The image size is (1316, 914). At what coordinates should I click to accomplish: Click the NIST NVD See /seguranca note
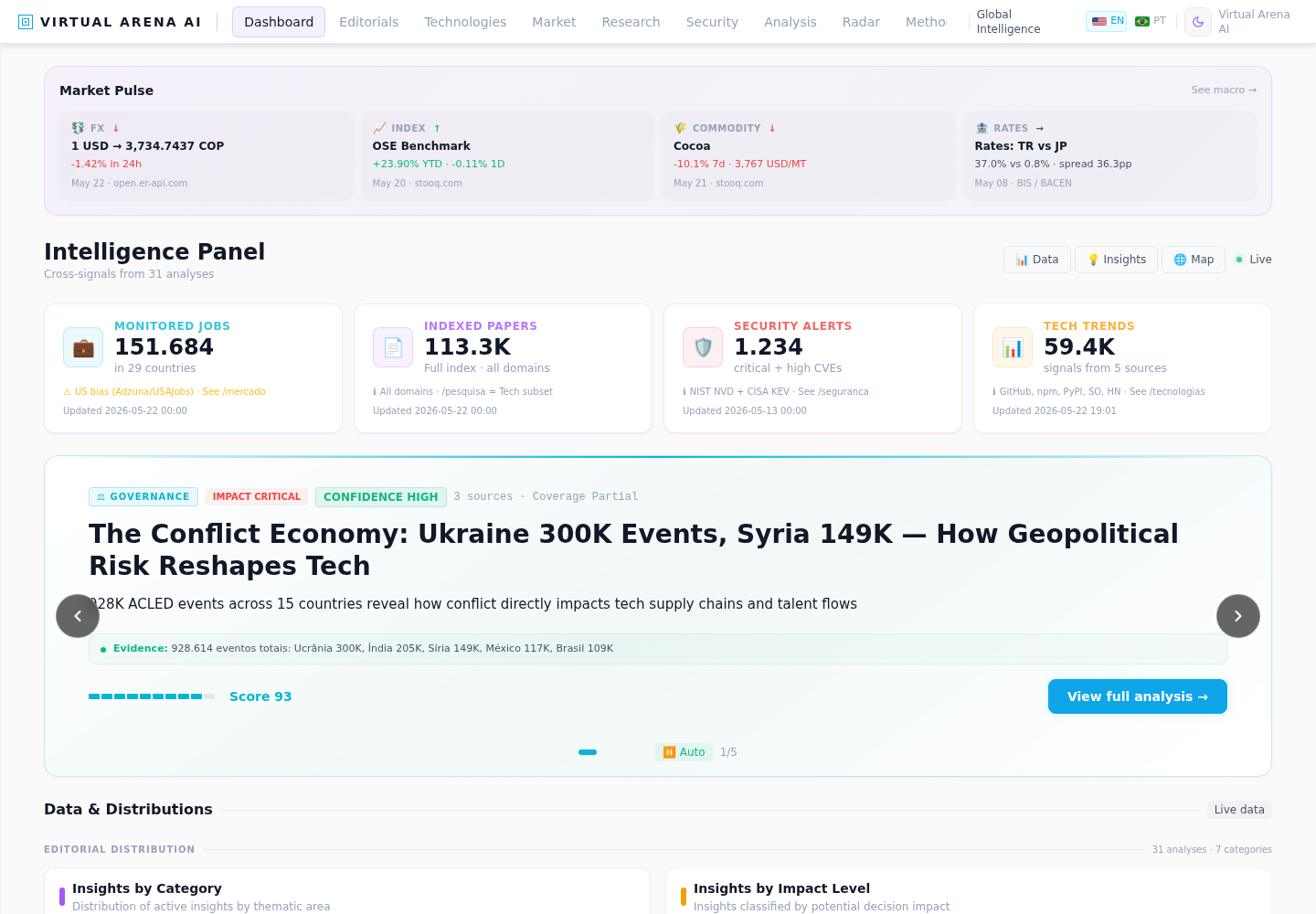776,391
